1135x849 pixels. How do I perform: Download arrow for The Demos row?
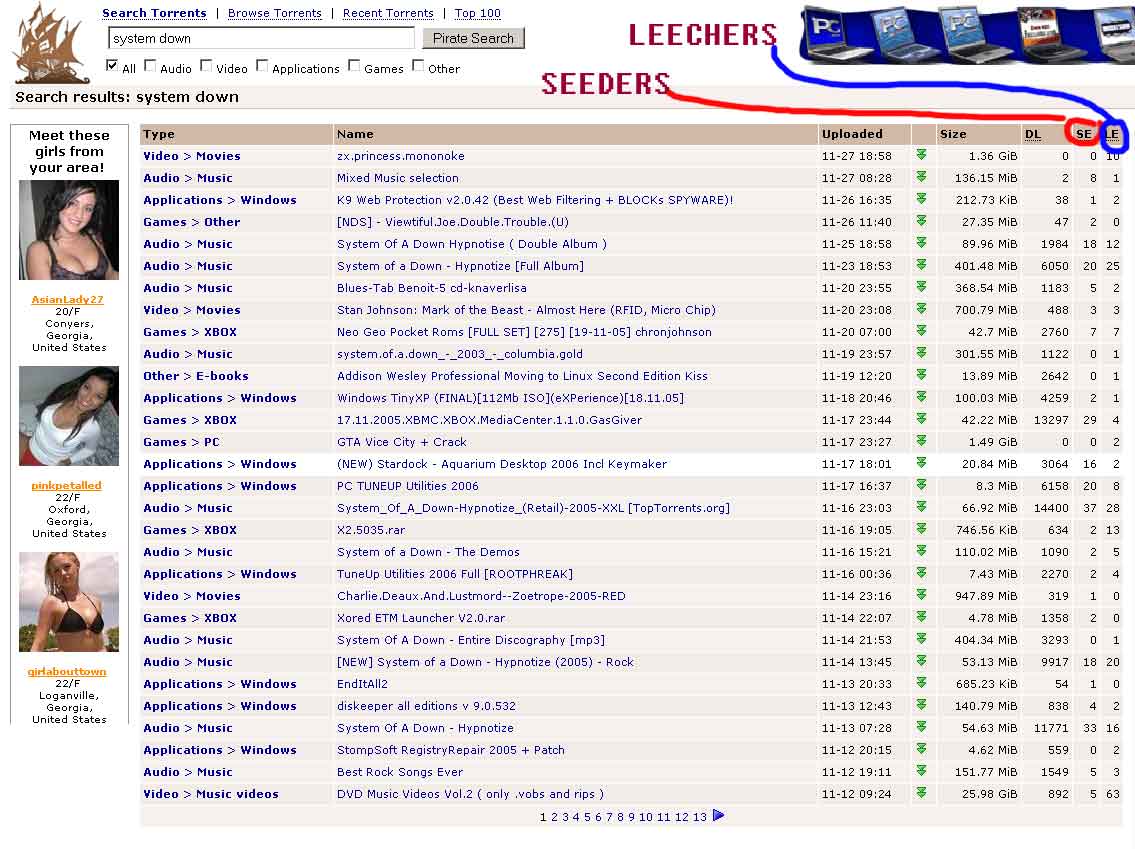pyautogui.click(x=921, y=551)
